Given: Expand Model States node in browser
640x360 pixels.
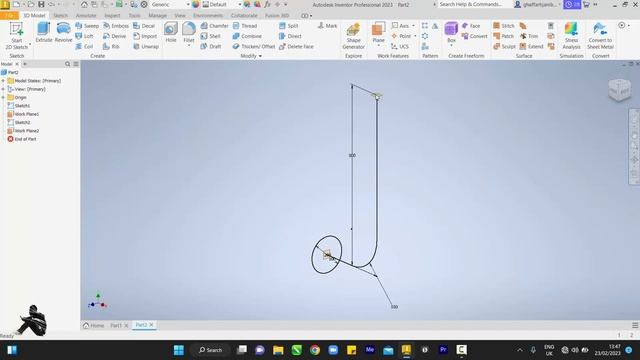Looking at the screenshot, I should pyautogui.click(x=3, y=81).
